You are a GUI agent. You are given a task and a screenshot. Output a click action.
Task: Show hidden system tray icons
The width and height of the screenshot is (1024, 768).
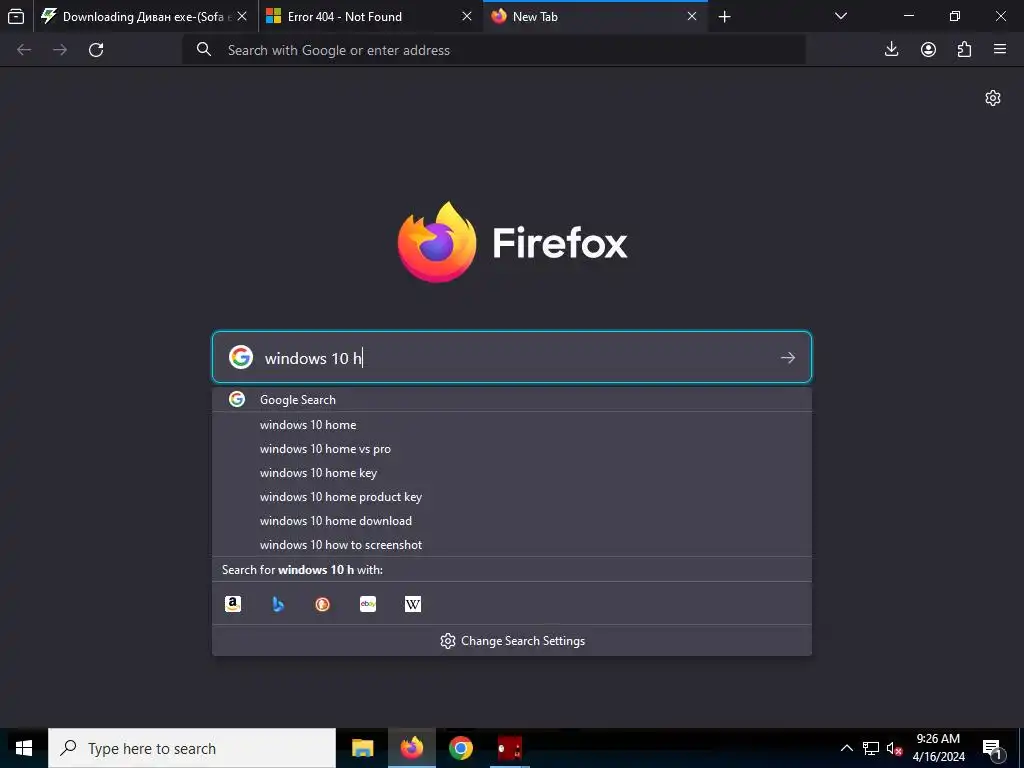pos(846,748)
